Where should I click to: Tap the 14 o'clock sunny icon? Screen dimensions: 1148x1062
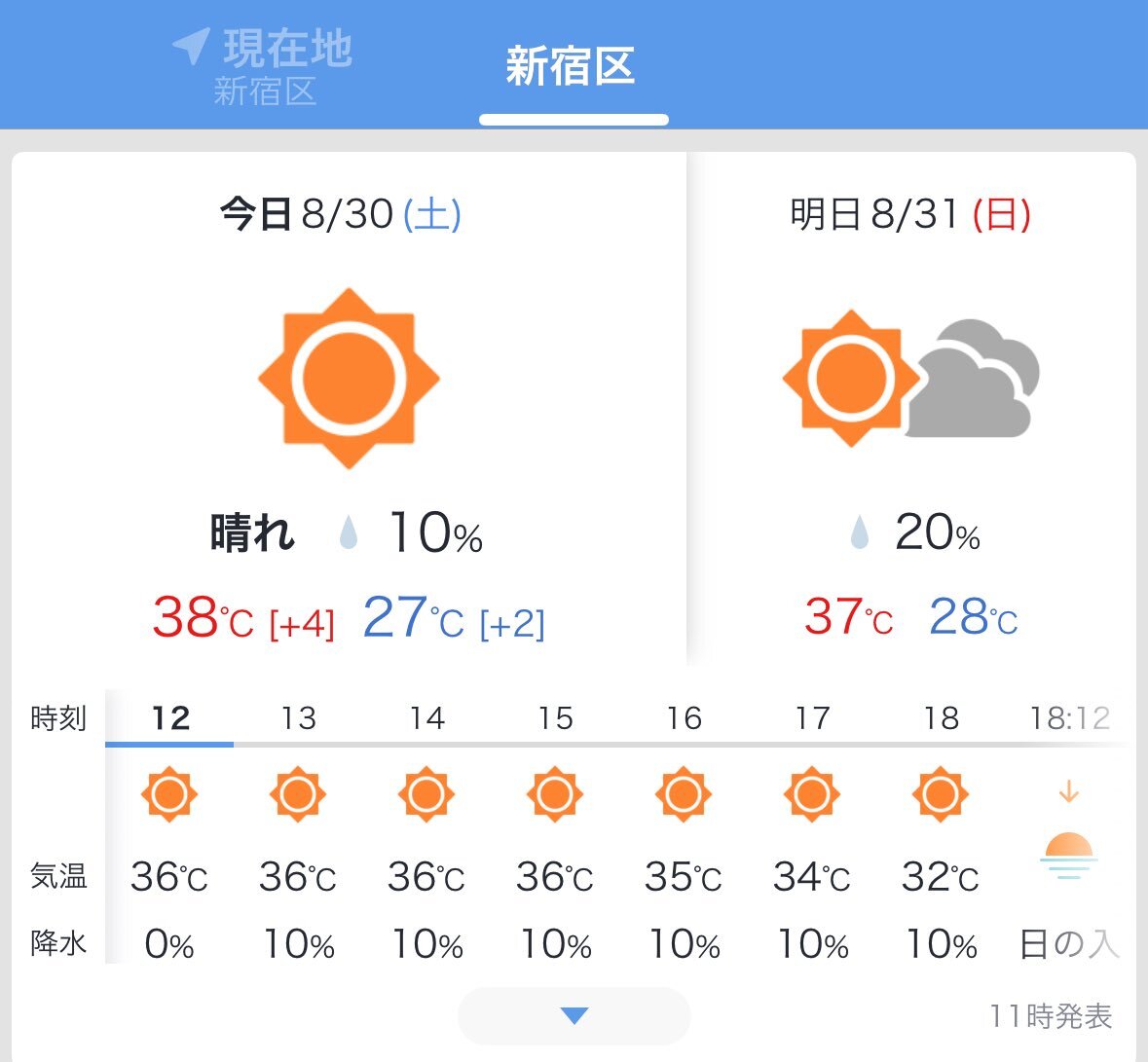(x=426, y=794)
